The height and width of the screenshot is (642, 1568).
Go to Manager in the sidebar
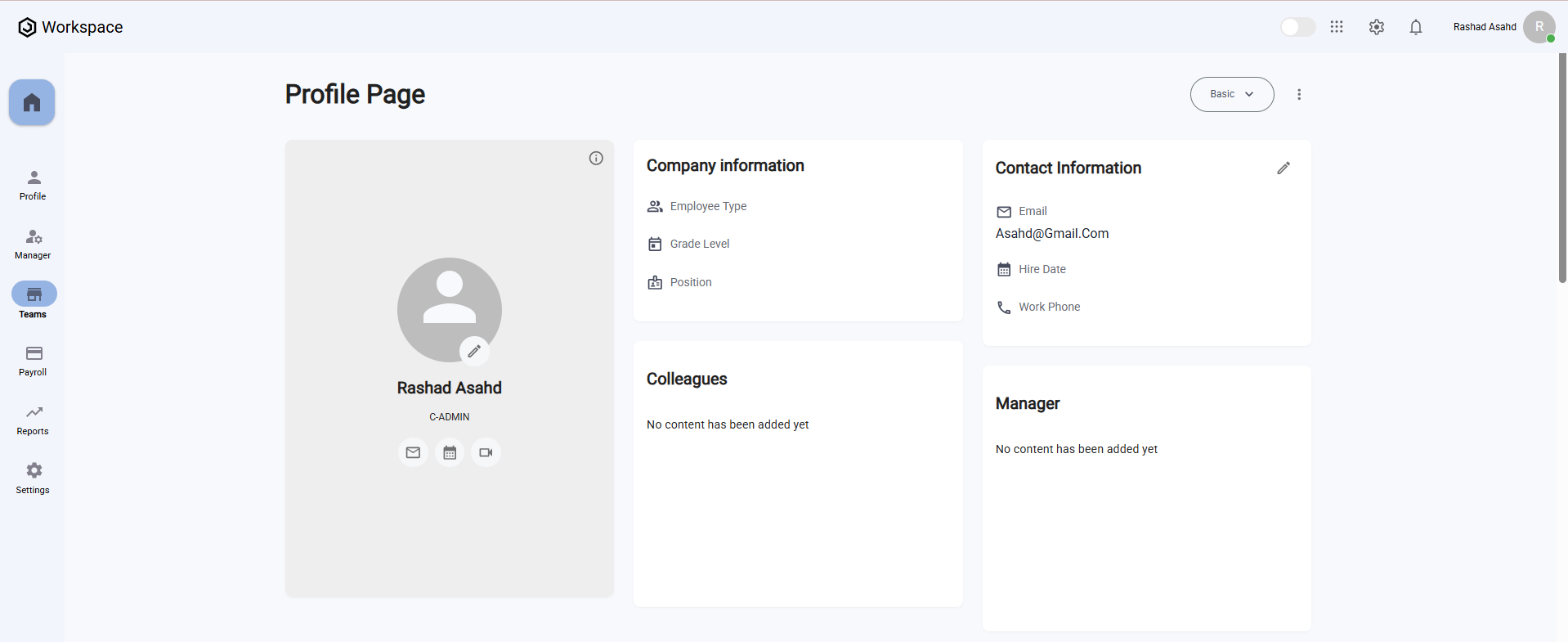pos(34,244)
